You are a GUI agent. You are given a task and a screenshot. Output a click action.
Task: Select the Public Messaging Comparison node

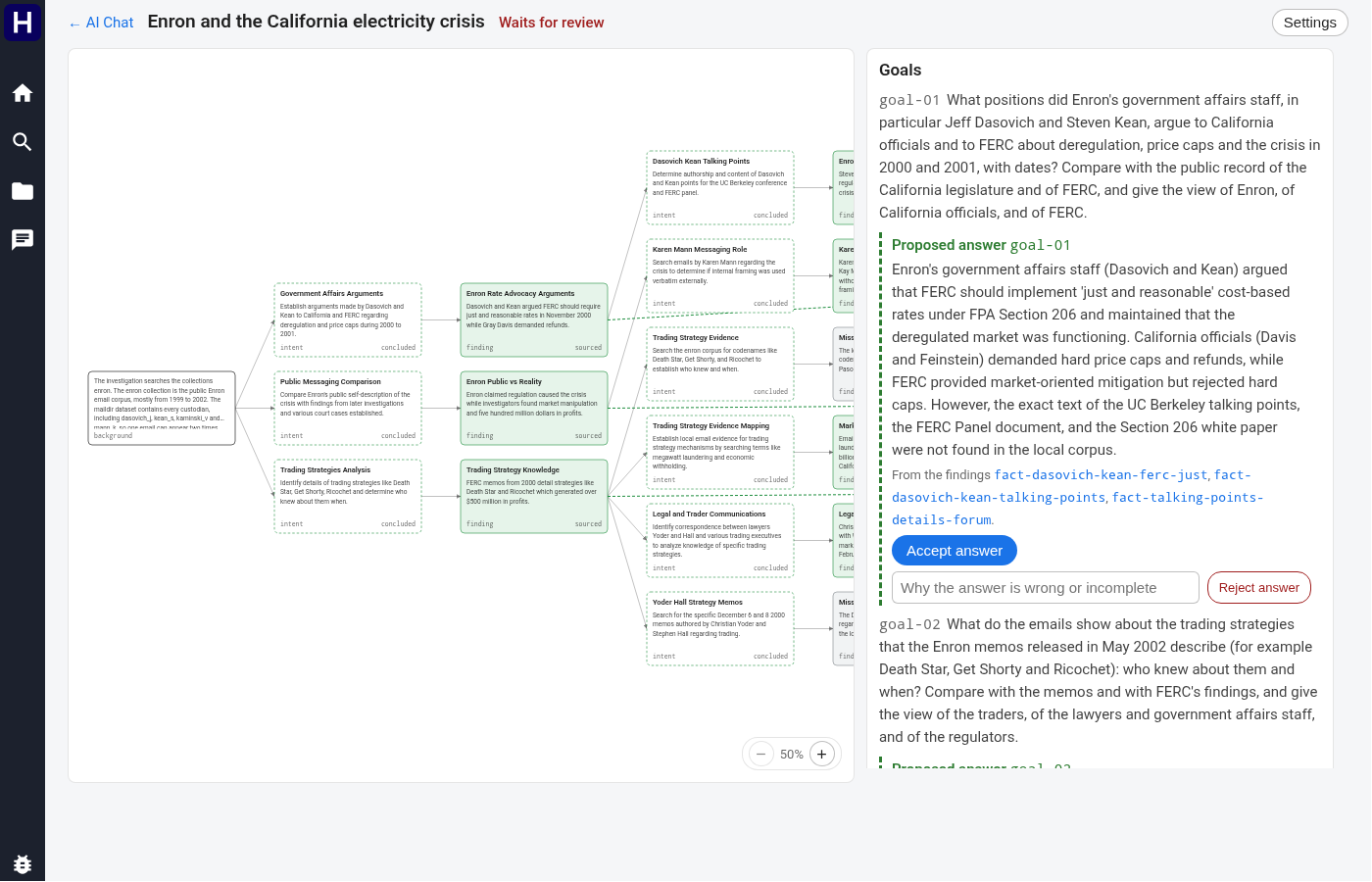348,409
